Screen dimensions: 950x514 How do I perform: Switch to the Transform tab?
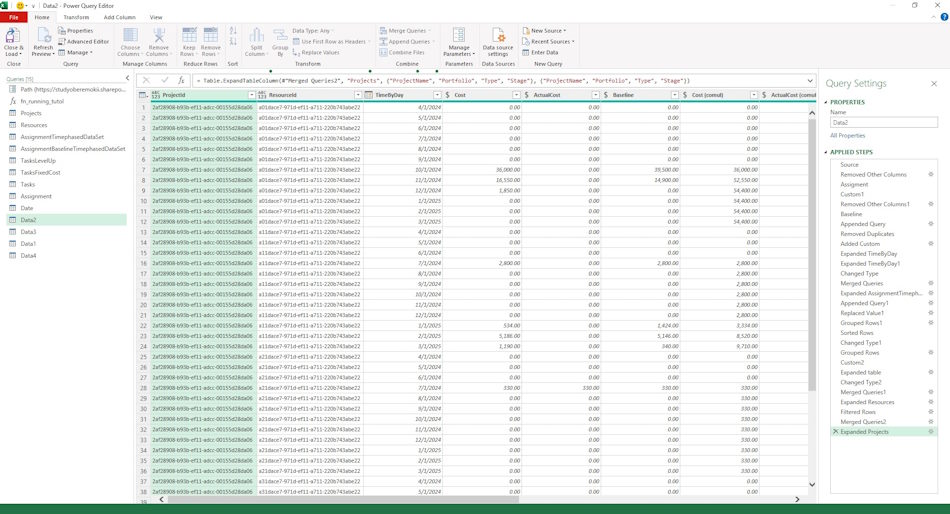pos(76,17)
